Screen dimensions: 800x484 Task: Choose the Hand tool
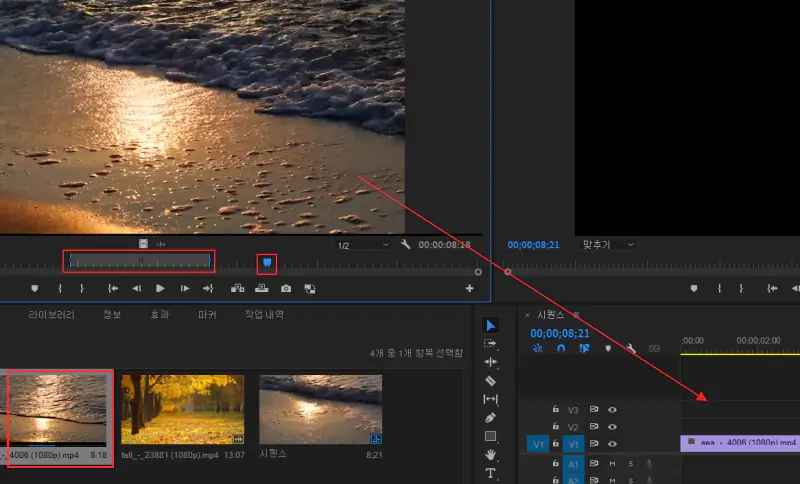pos(490,454)
